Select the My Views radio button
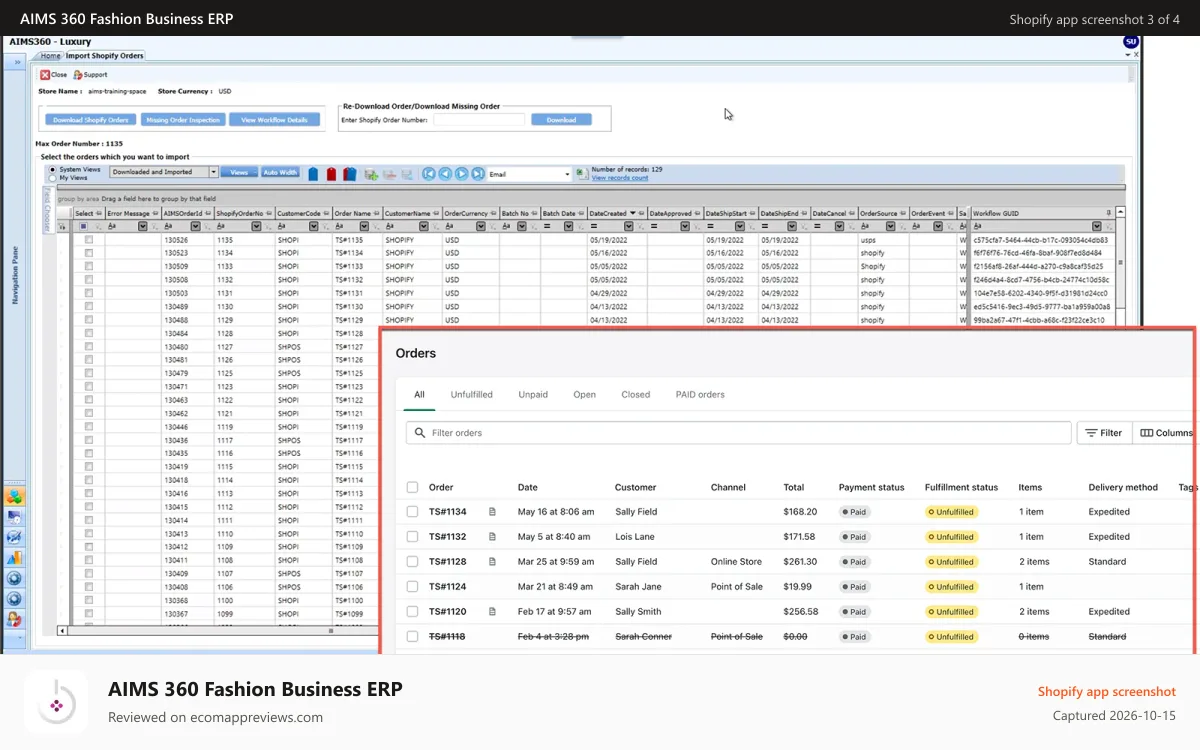This screenshot has height=750, width=1200. [53, 178]
